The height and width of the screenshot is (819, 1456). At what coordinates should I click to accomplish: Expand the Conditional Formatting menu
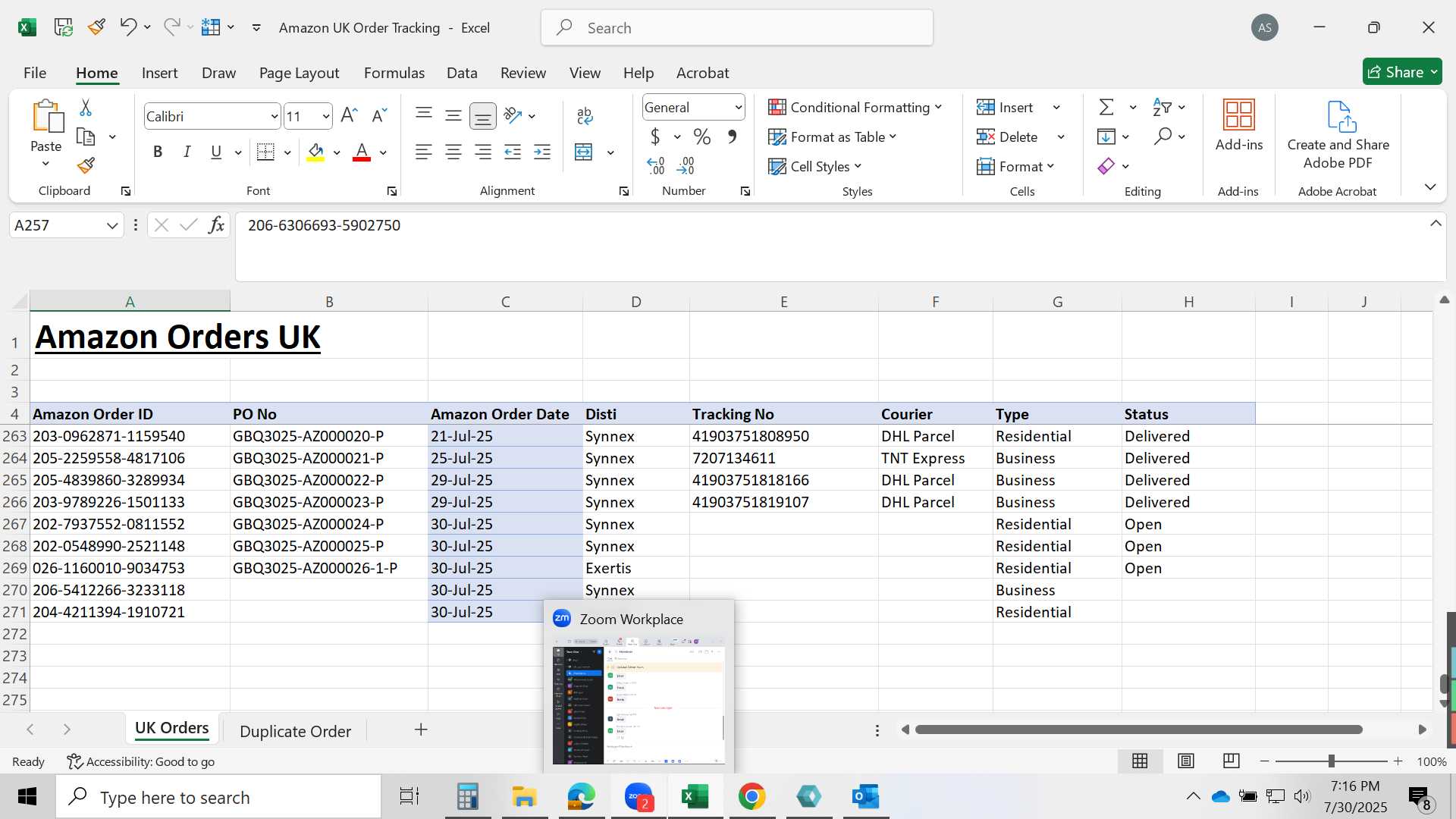(x=855, y=108)
